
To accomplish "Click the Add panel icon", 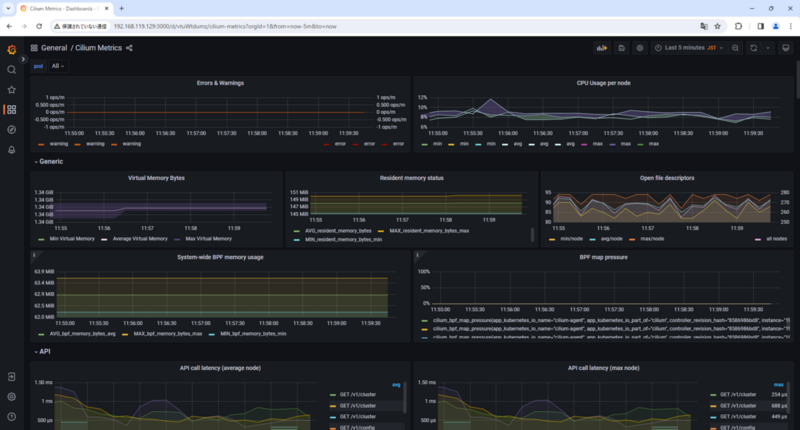I will [x=602, y=48].
